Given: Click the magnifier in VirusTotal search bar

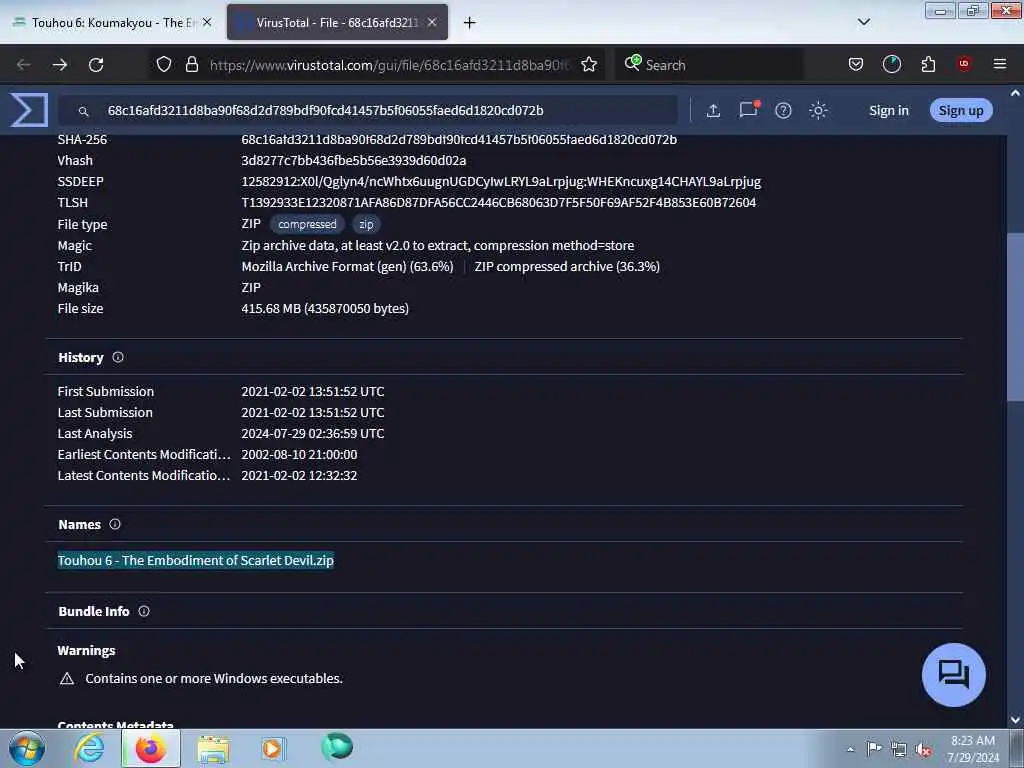Looking at the screenshot, I should [x=84, y=112].
